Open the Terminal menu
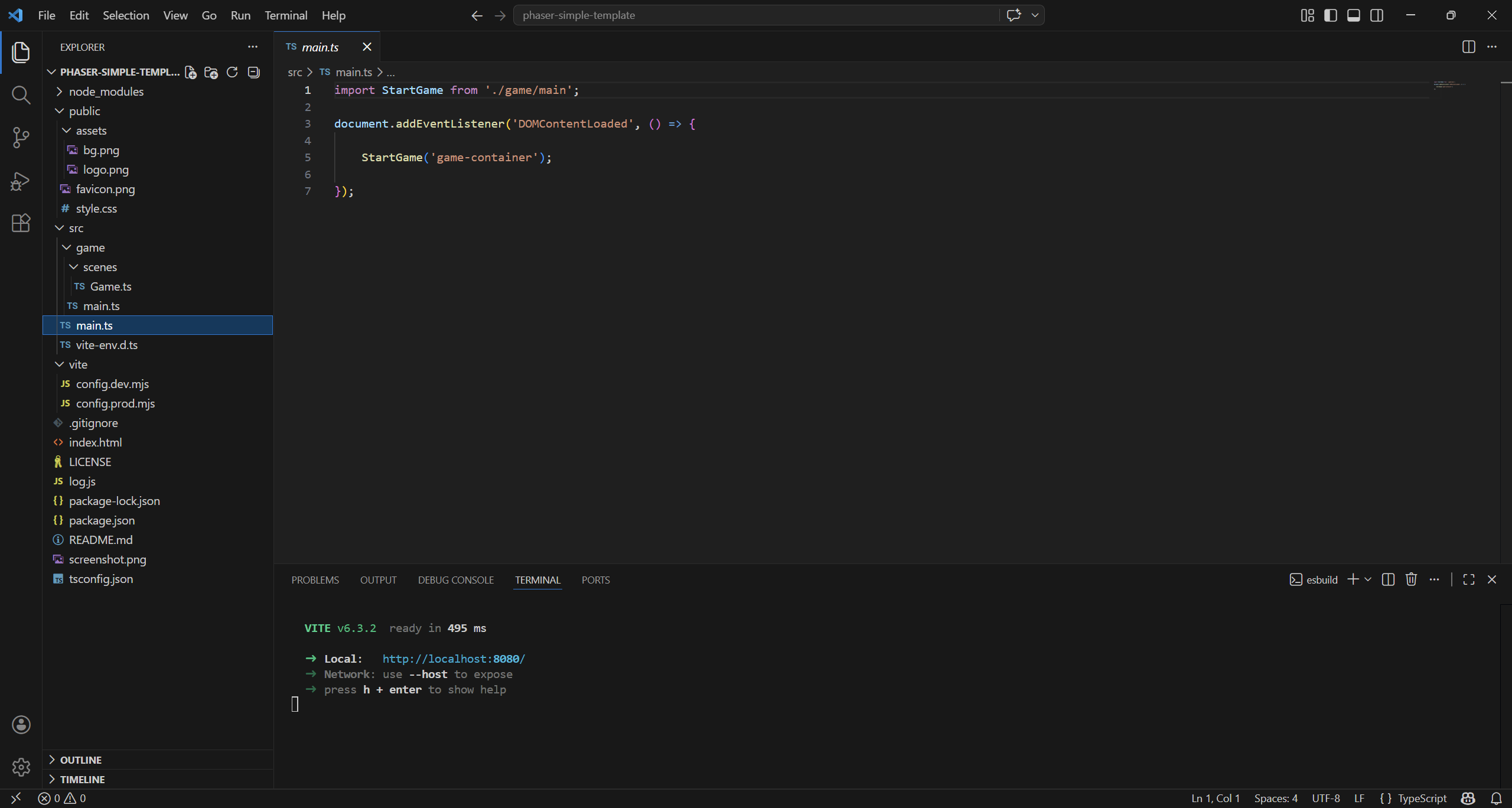Image resolution: width=1512 pixels, height=808 pixels. (x=286, y=15)
